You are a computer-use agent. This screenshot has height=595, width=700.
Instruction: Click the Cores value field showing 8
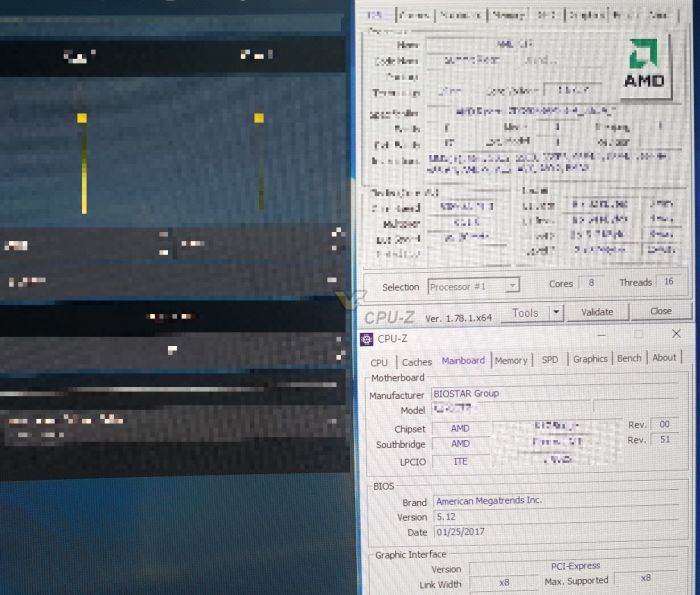[x=591, y=283]
